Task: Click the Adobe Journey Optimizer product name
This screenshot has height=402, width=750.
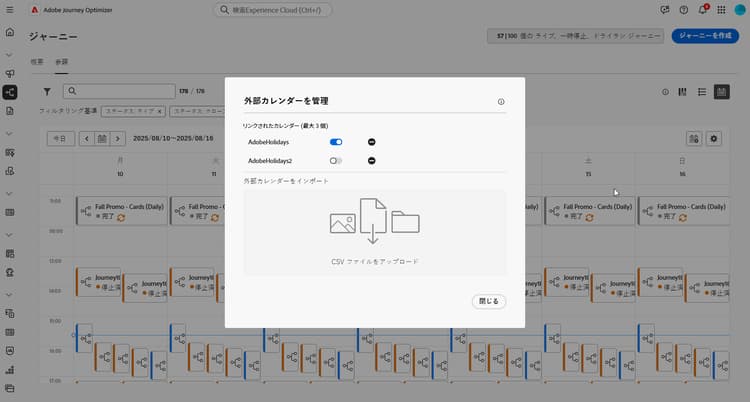Action: 77,10
